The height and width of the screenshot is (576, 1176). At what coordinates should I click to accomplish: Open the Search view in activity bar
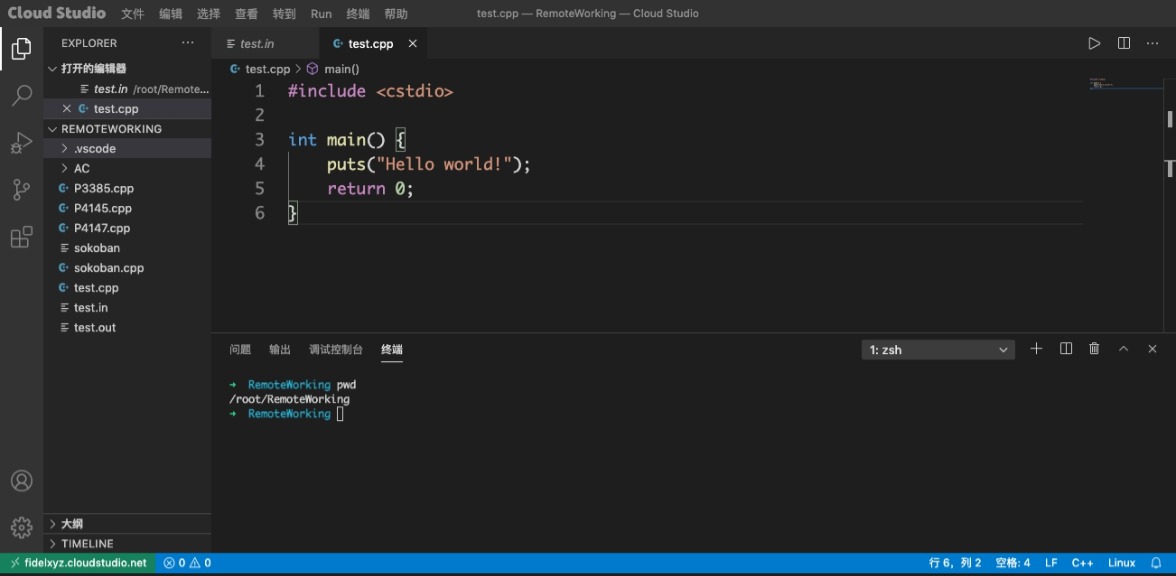(x=21, y=96)
